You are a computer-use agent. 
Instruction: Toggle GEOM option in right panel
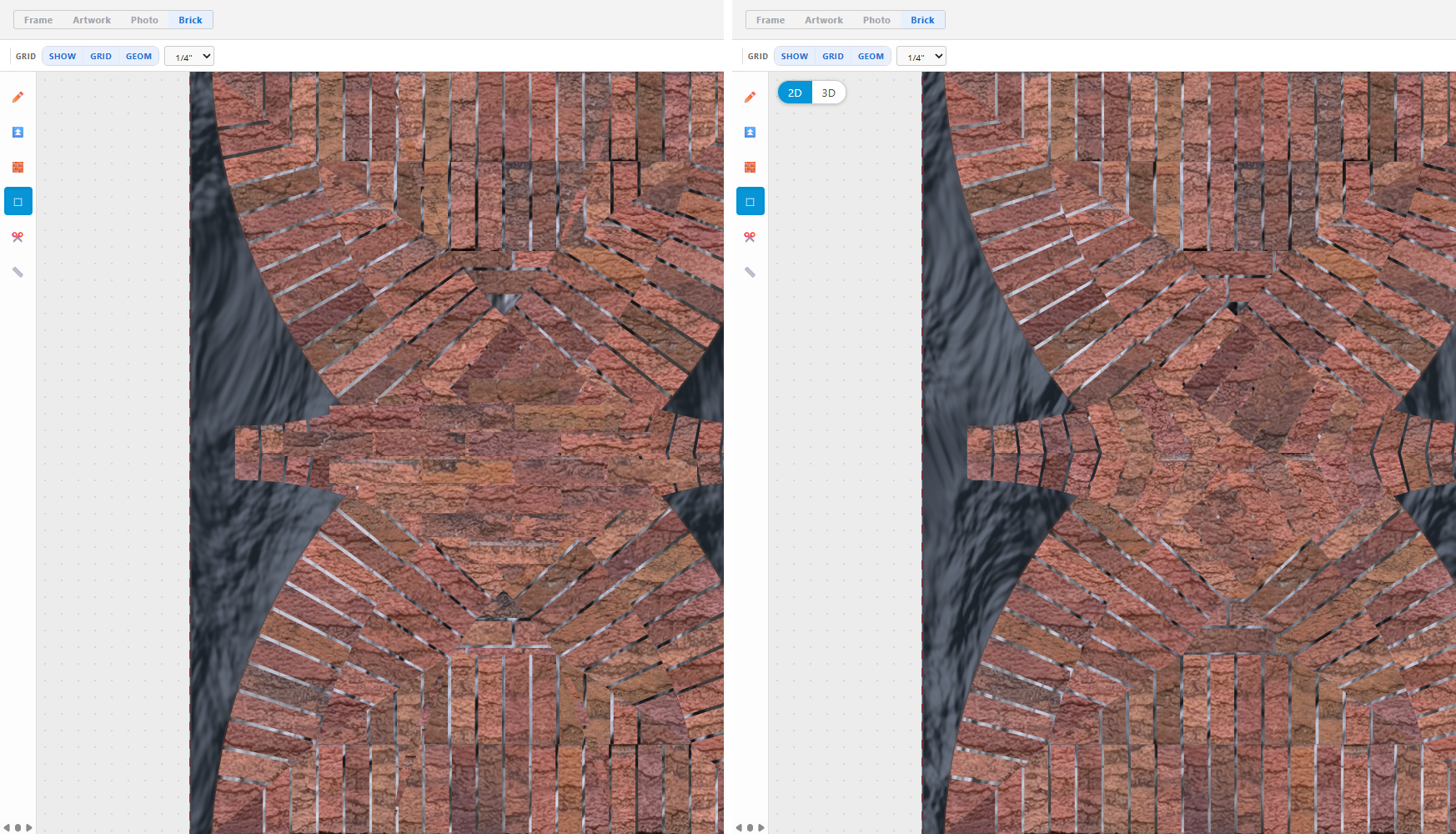pos(871,56)
